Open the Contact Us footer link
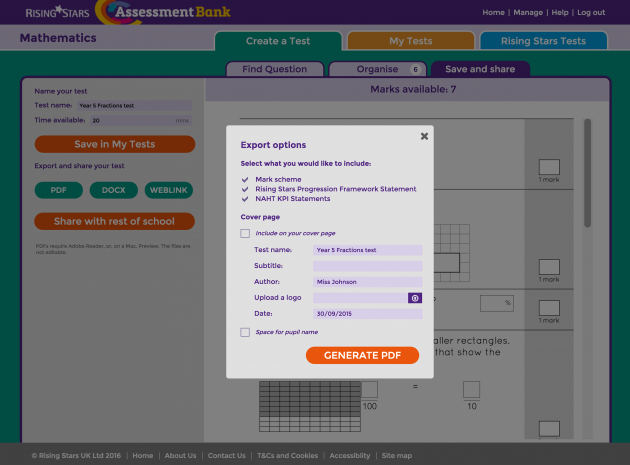This screenshot has height=465, width=630. [x=227, y=455]
